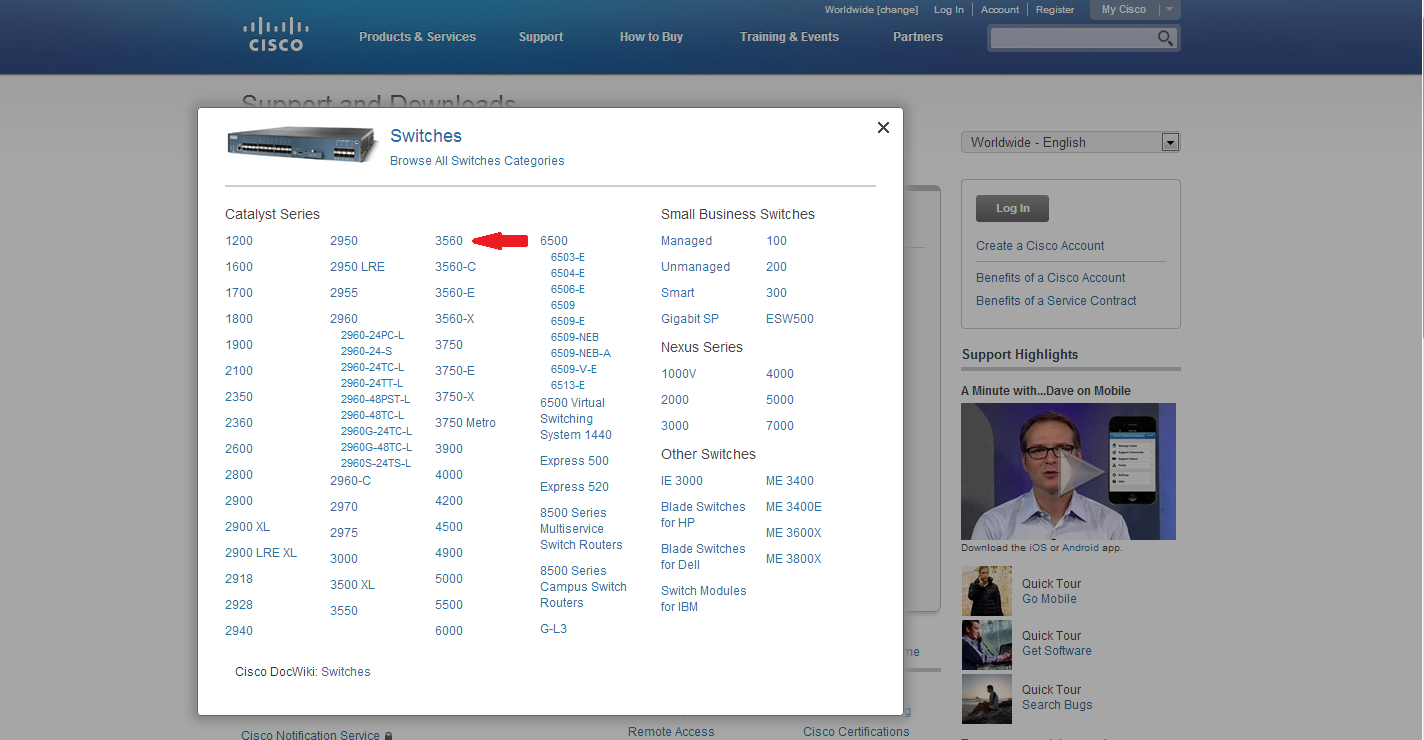Select Catalyst 3560-E
The height and width of the screenshot is (740, 1424).
pos(455,293)
